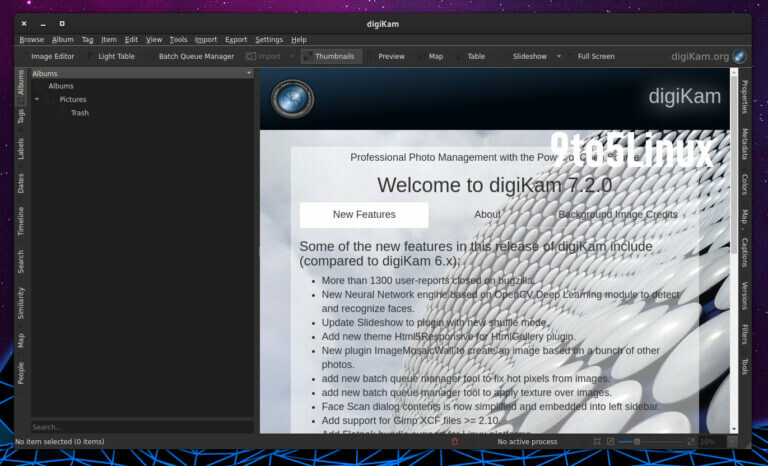The width and height of the screenshot is (768, 466).
Task: Open the Albums panel header dropdown
Action: pos(249,73)
